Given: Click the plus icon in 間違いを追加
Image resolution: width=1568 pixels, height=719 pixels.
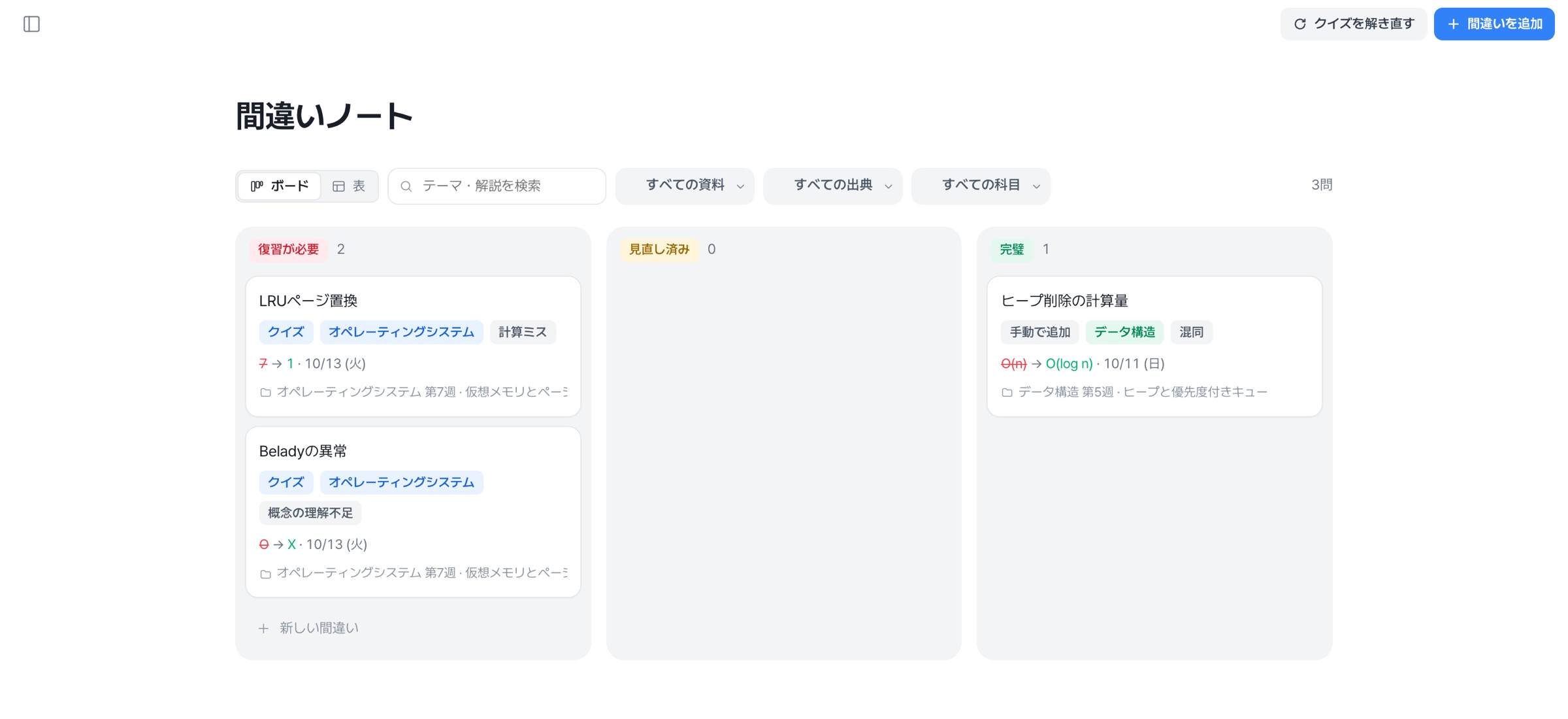Looking at the screenshot, I should pos(1453,24).
